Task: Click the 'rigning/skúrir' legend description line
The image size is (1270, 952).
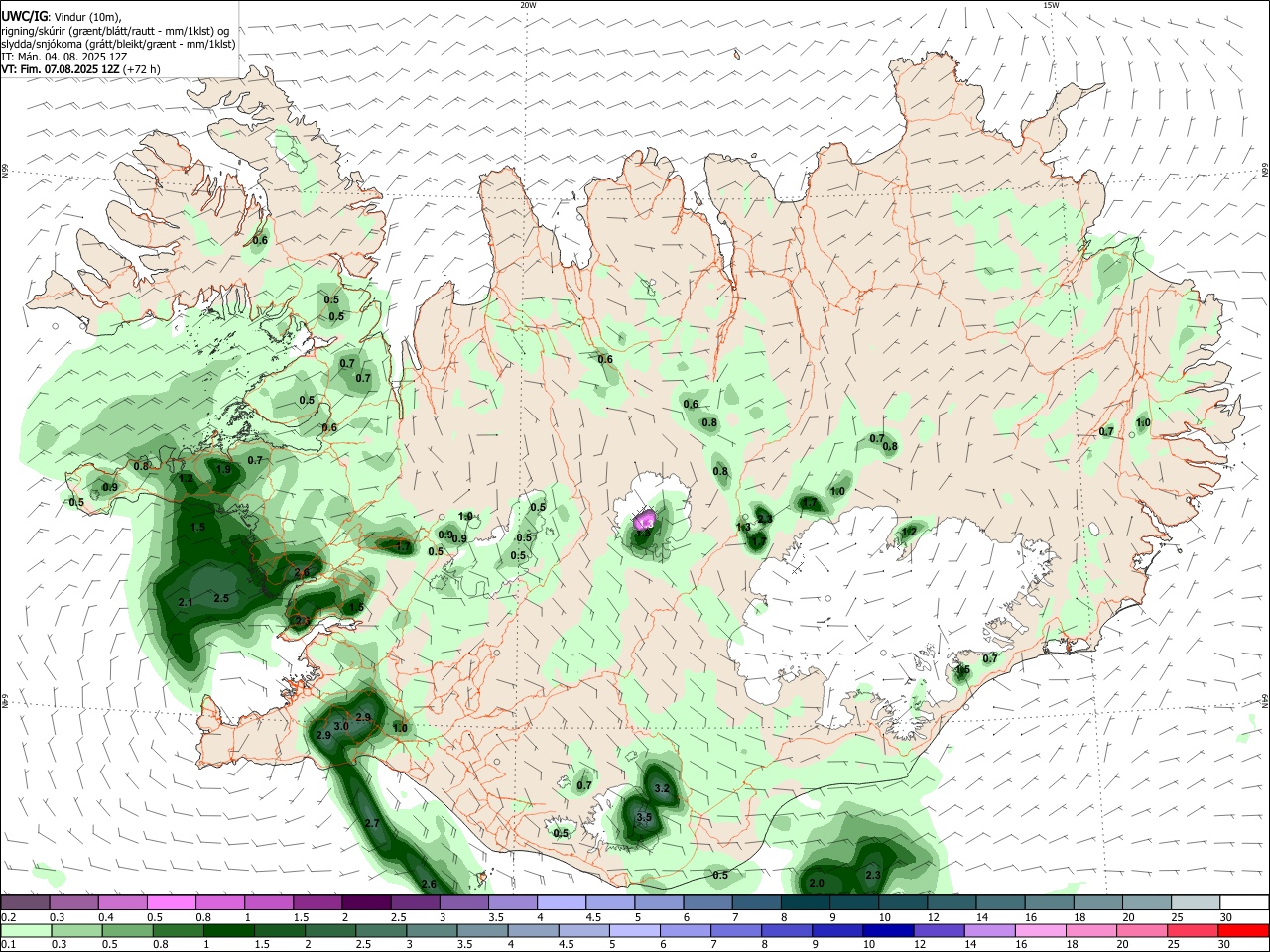Action: click(115, 30)
